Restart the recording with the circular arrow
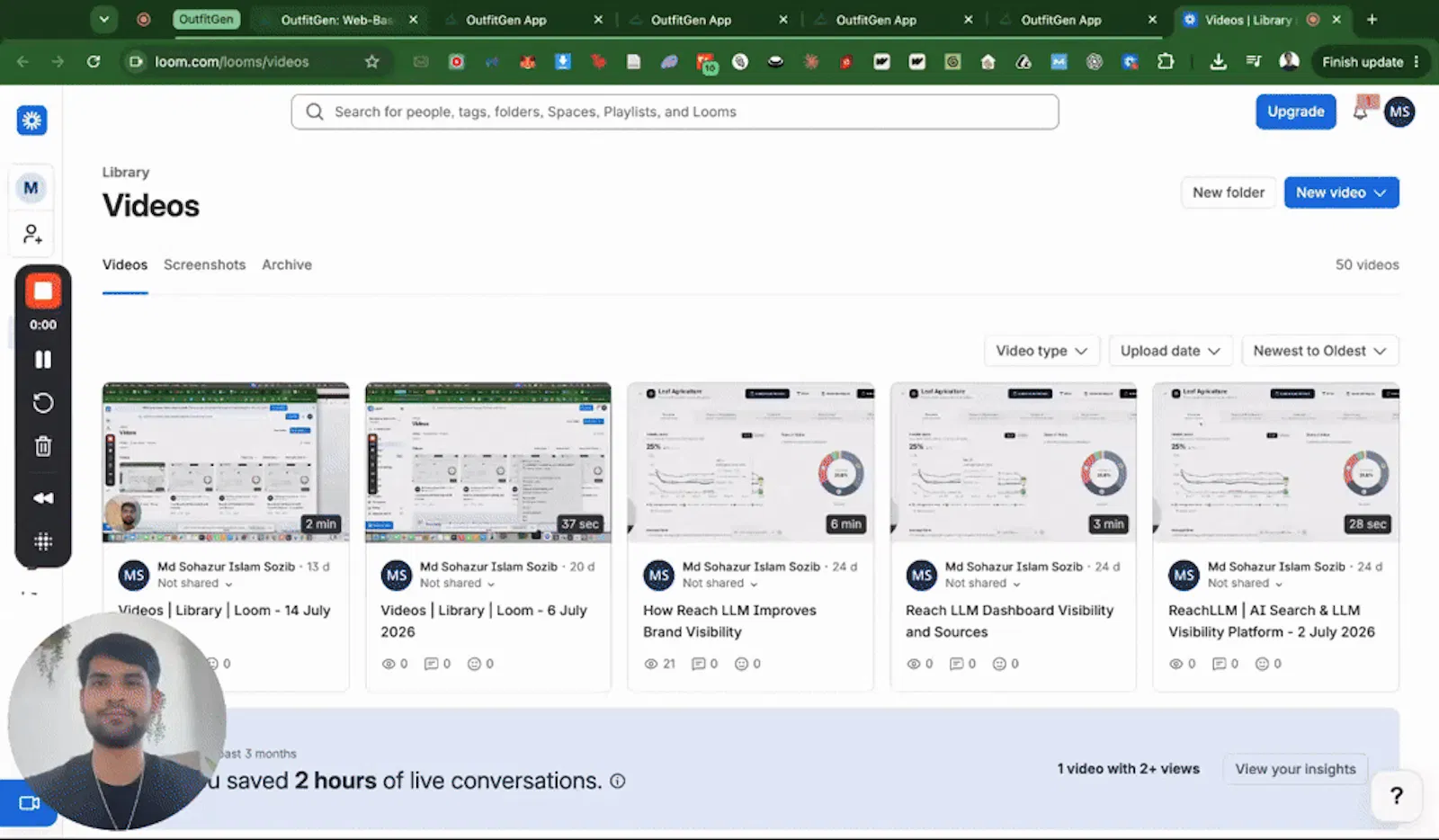Screen dimensions: 1439x840 [x=43, y=403]
